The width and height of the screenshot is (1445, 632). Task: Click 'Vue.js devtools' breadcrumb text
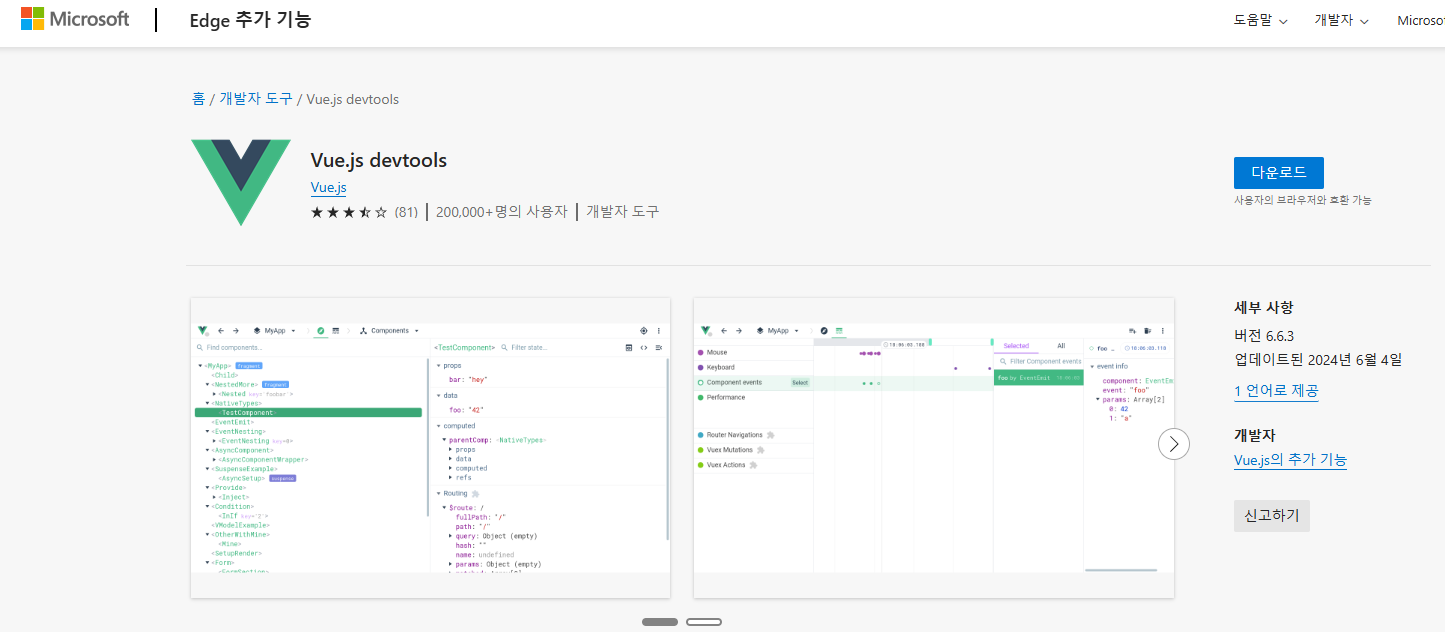click(x=353, y=99)
